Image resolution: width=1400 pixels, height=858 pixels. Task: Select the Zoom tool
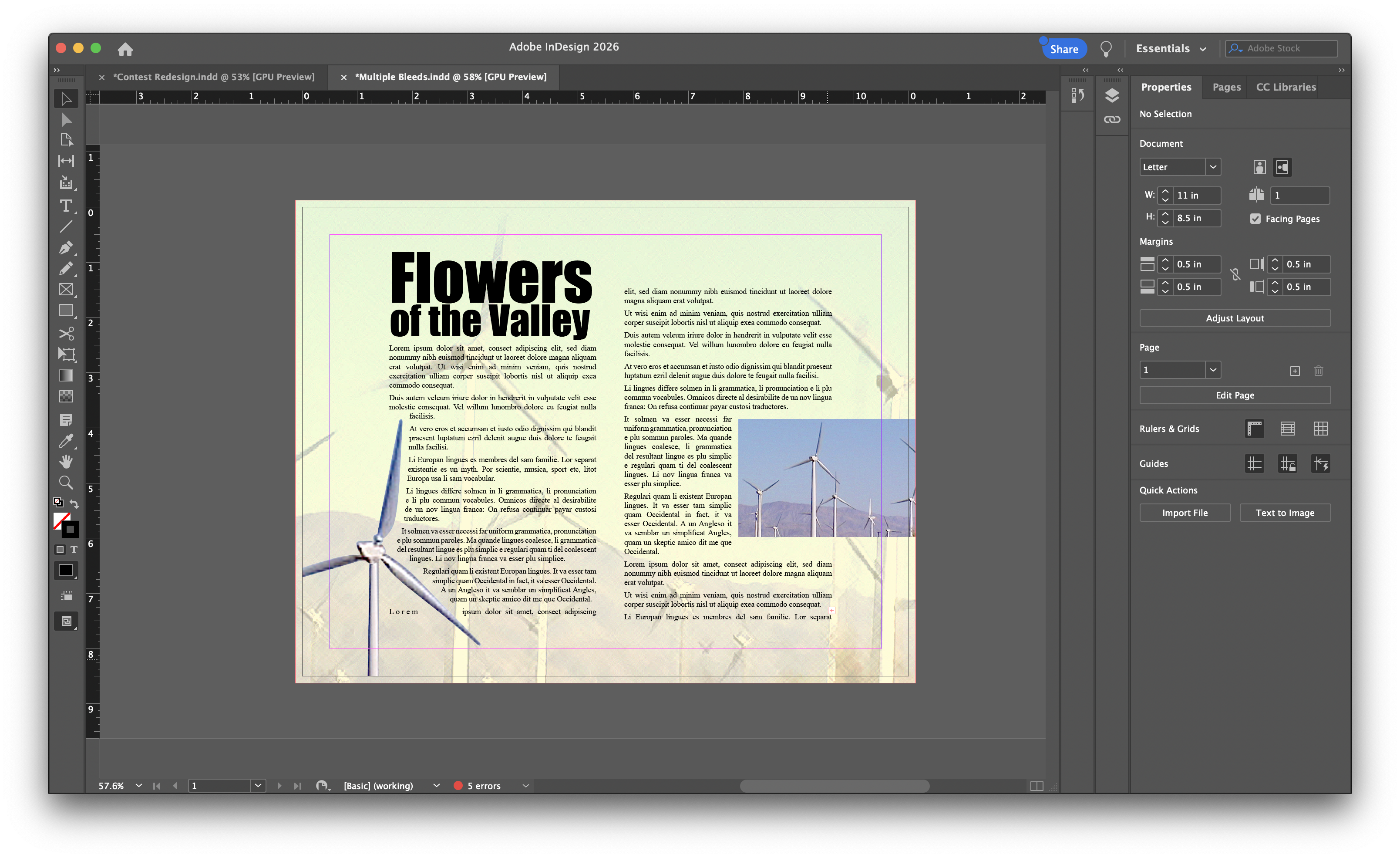(66, 483)
